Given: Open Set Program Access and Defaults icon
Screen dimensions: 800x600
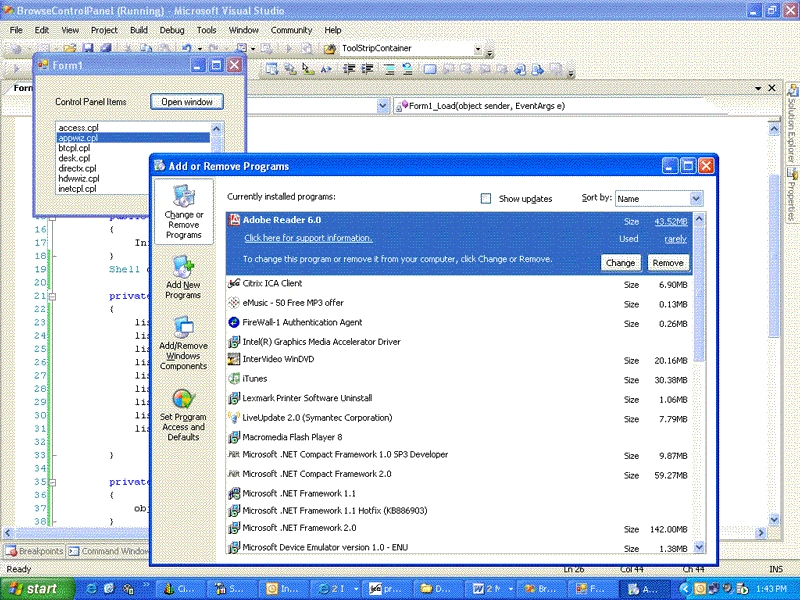Looking at the screenshot, I should click(x=183, y=414).
